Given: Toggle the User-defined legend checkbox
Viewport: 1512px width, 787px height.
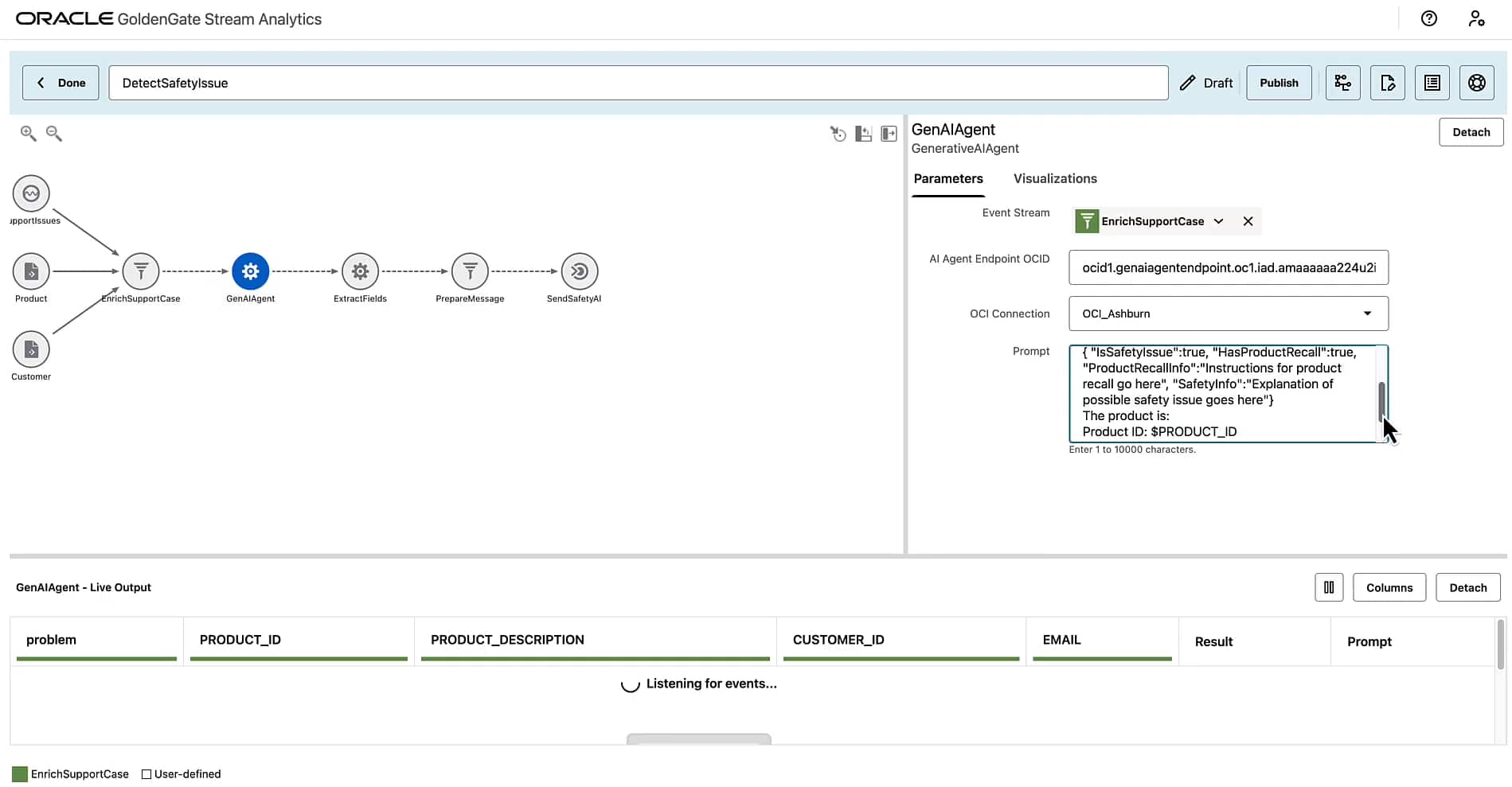Looking at the screenshot, I should [147, 773].
